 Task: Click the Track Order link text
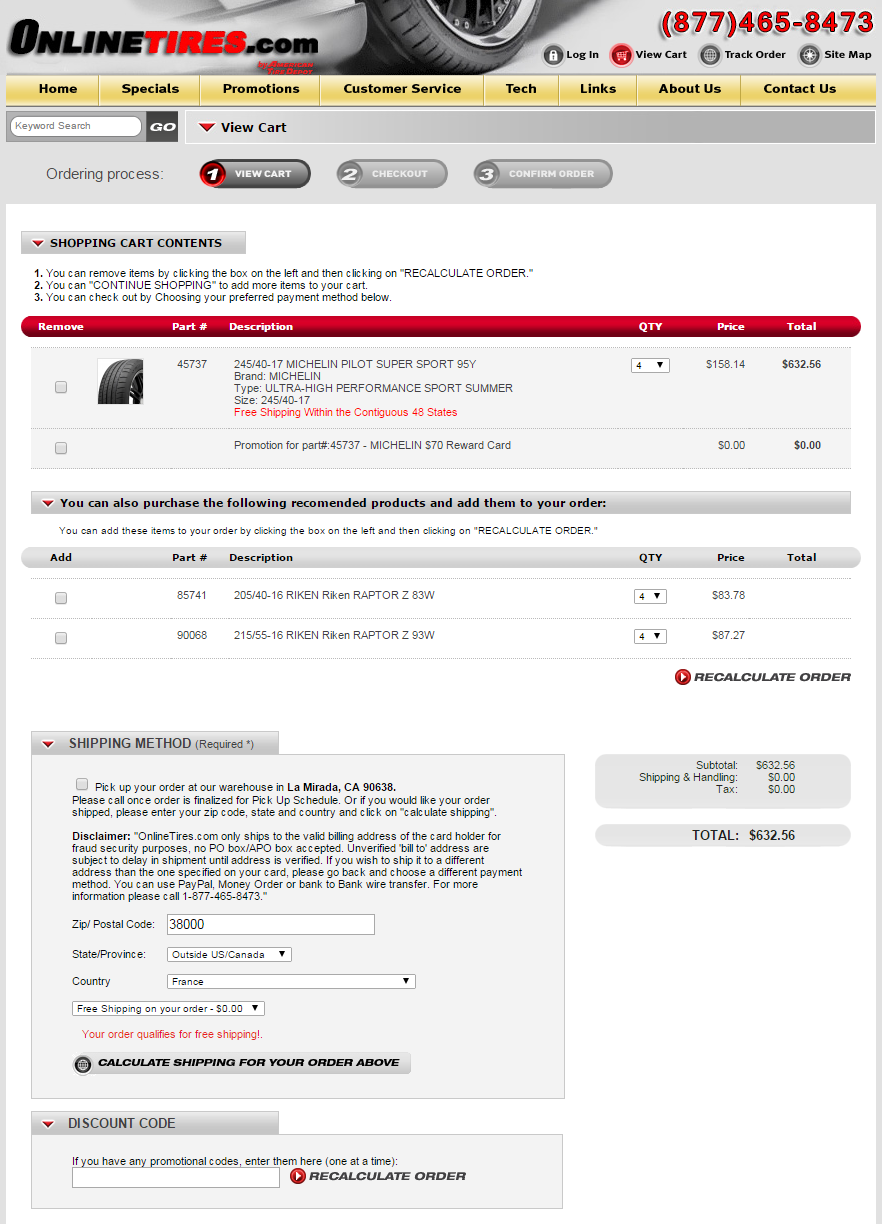[755, 55]
